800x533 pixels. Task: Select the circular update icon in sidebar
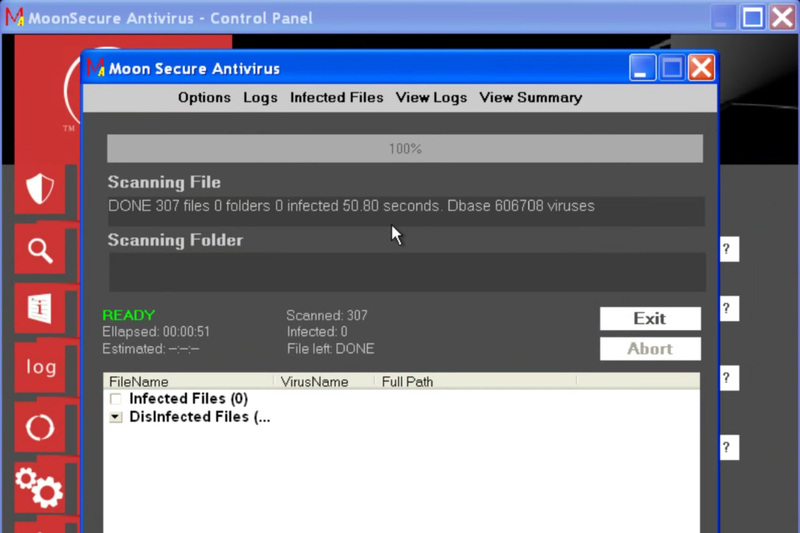point(40,427)
